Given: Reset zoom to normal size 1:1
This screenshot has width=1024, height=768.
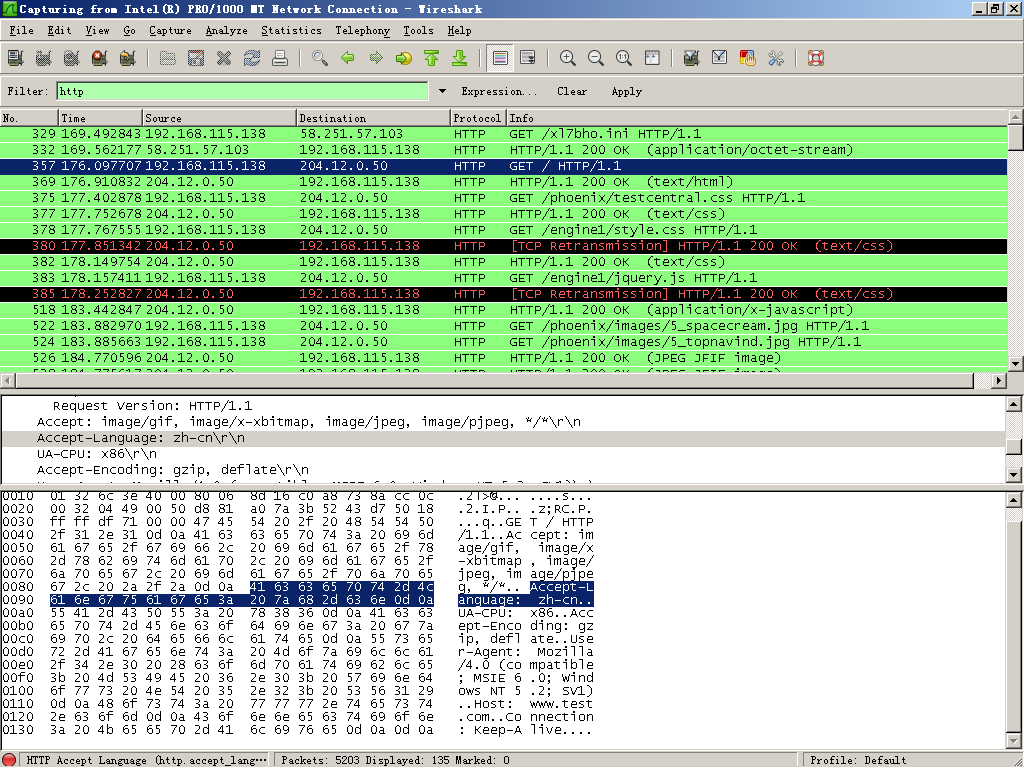Looking at the screenshot, I should tap(624, 58).
